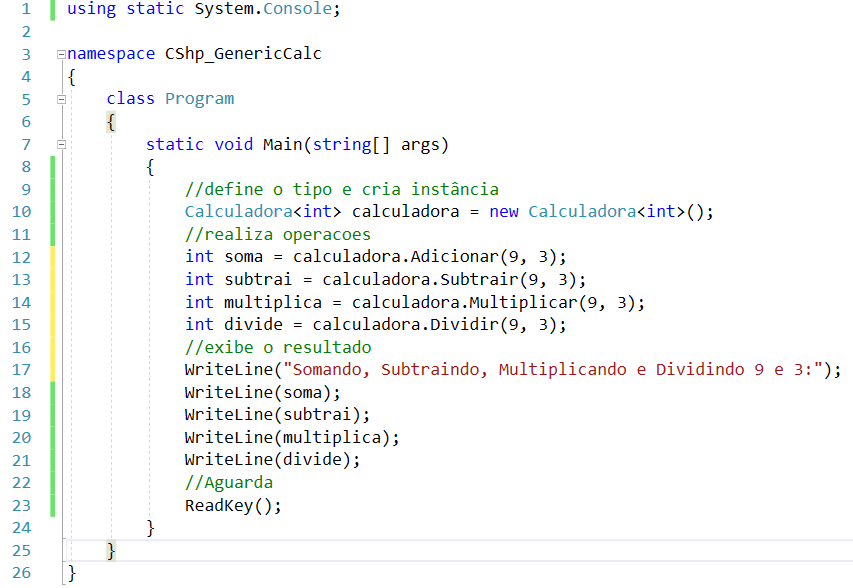Click 'ReadKey();' statement
The image size is (853, 588).
(x=233, y=506)
